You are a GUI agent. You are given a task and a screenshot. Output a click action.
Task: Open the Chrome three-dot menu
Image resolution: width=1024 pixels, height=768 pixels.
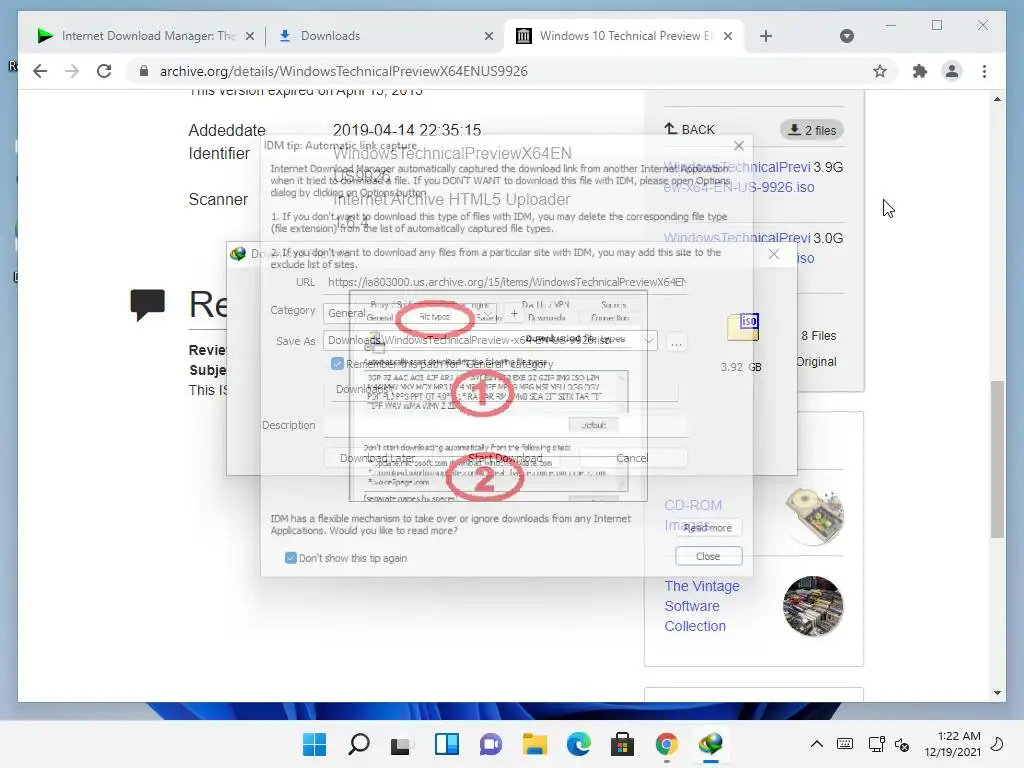[x=984, y=71]
